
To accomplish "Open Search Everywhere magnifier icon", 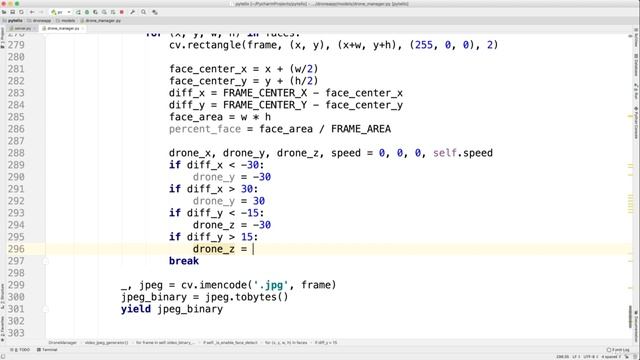I will pyautogui.click(x=143, y=12).
